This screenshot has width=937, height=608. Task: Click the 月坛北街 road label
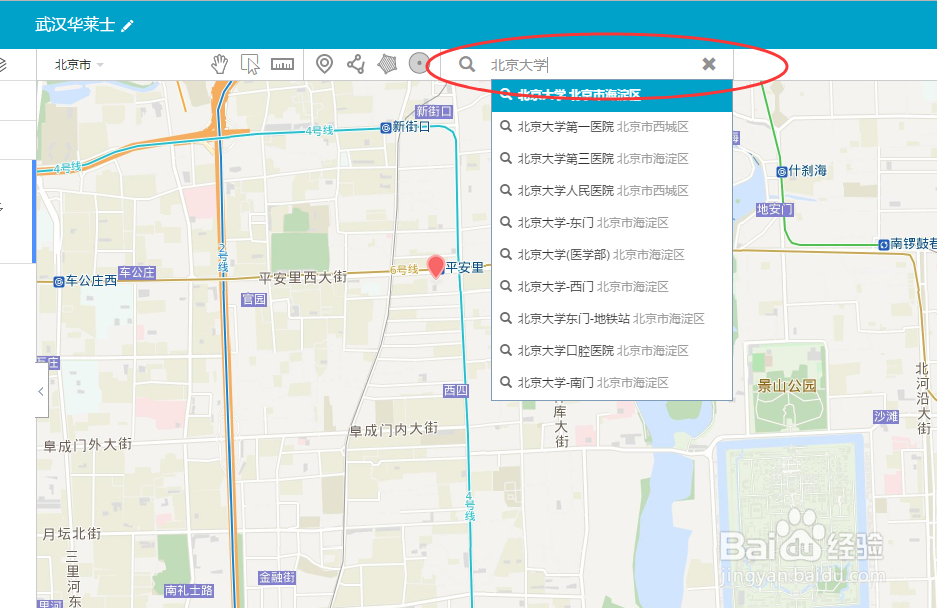[72, 534]
